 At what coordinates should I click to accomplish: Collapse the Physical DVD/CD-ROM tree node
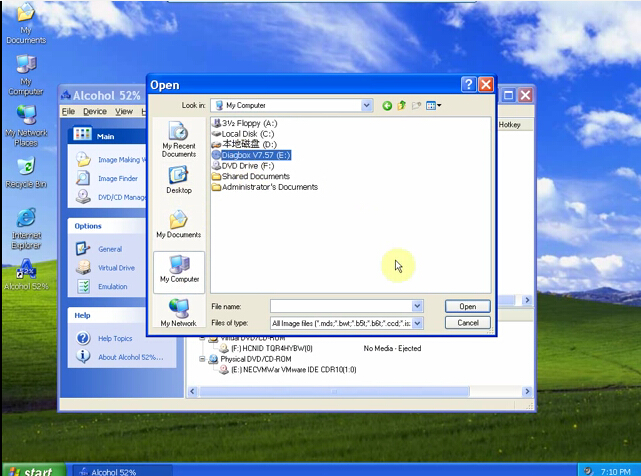[202, 359]
